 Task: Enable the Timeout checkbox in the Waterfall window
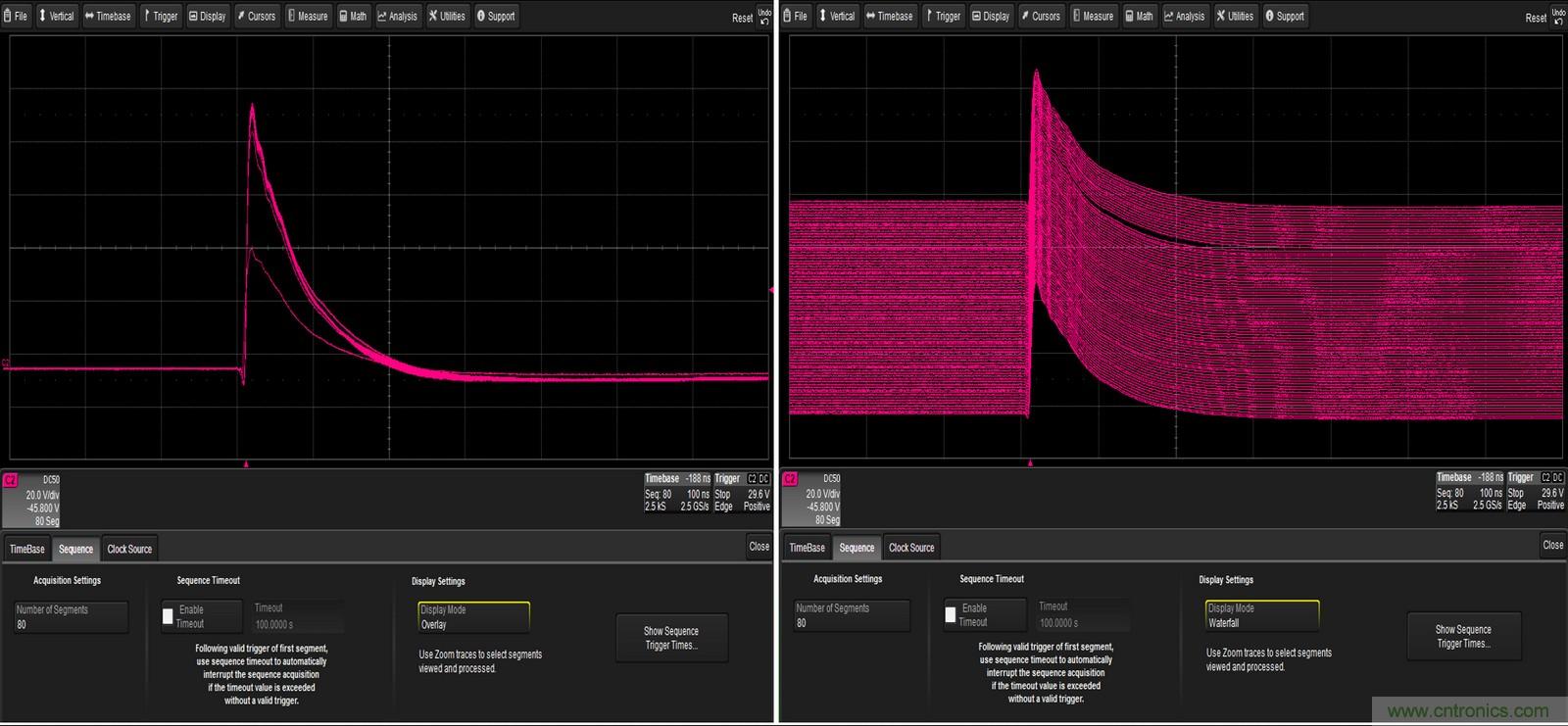click(x=950, y=614)
